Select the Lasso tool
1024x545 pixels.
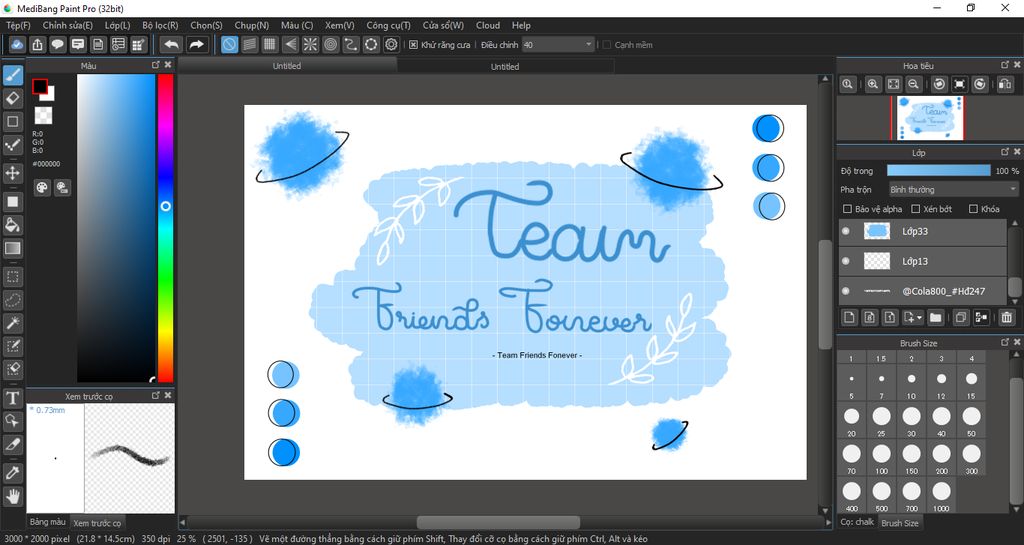click(x=12, y=300)
